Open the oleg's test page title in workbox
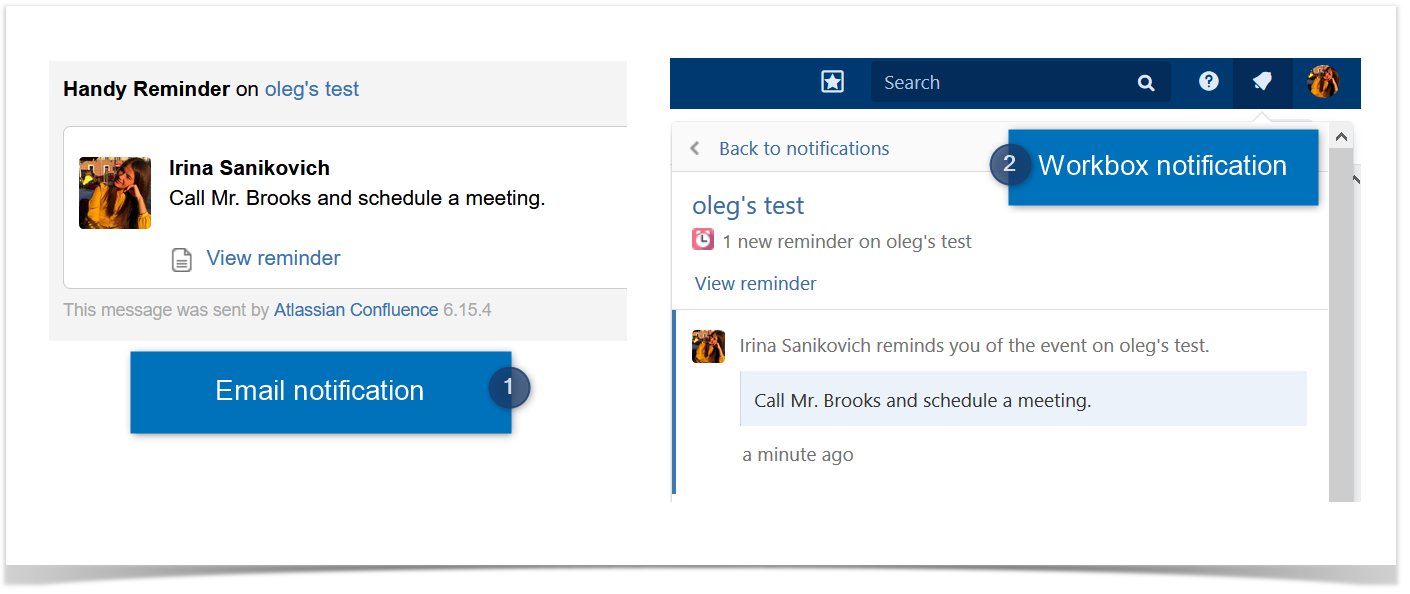 (x=747, y=205)
